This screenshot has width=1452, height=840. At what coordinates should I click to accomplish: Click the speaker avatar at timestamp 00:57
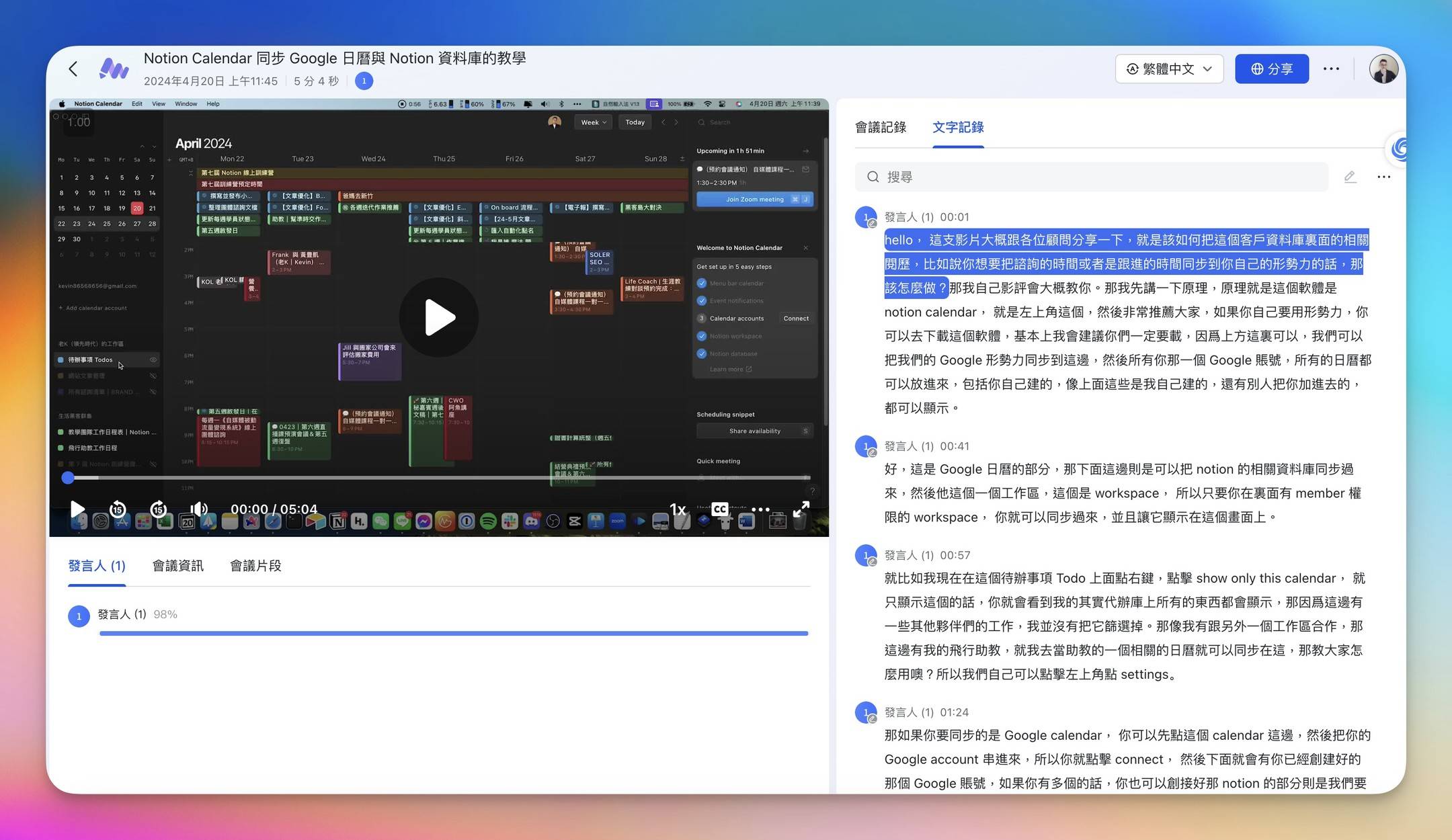[866, 555]
